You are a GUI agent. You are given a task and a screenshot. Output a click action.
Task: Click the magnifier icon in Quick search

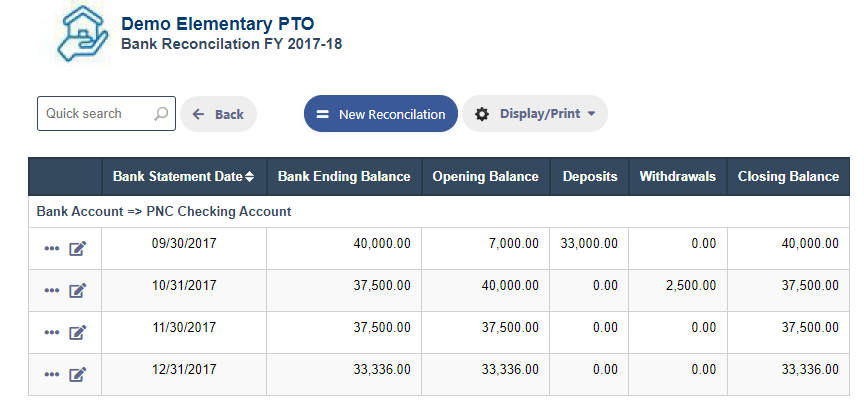[x=161, y=114]
